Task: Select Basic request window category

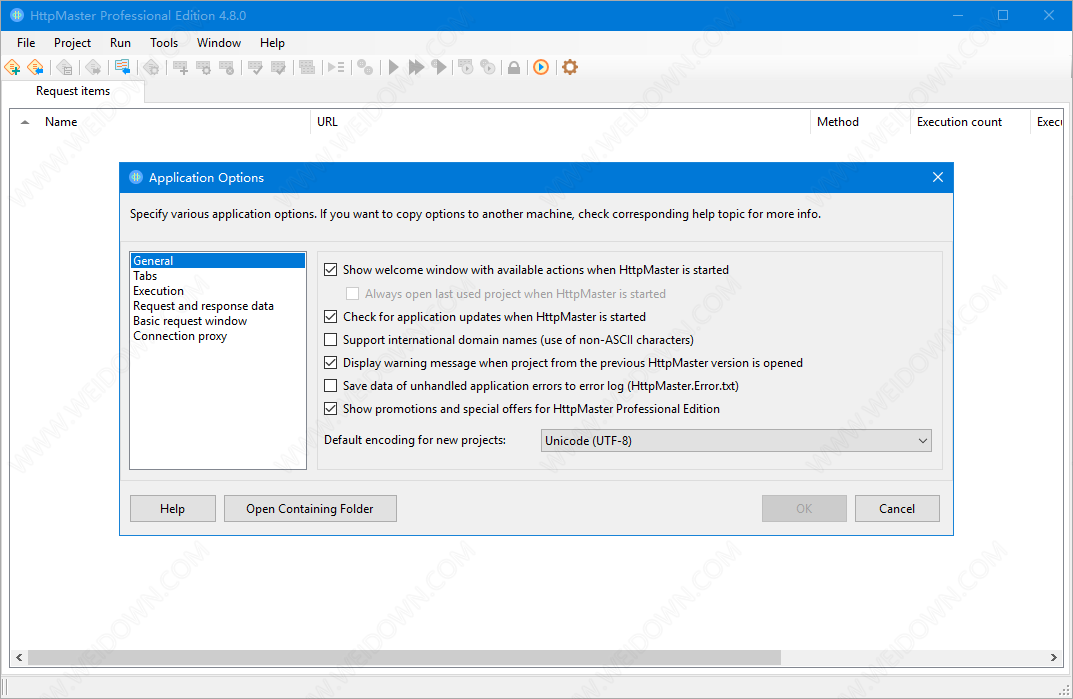Action: tap(218, 321)
